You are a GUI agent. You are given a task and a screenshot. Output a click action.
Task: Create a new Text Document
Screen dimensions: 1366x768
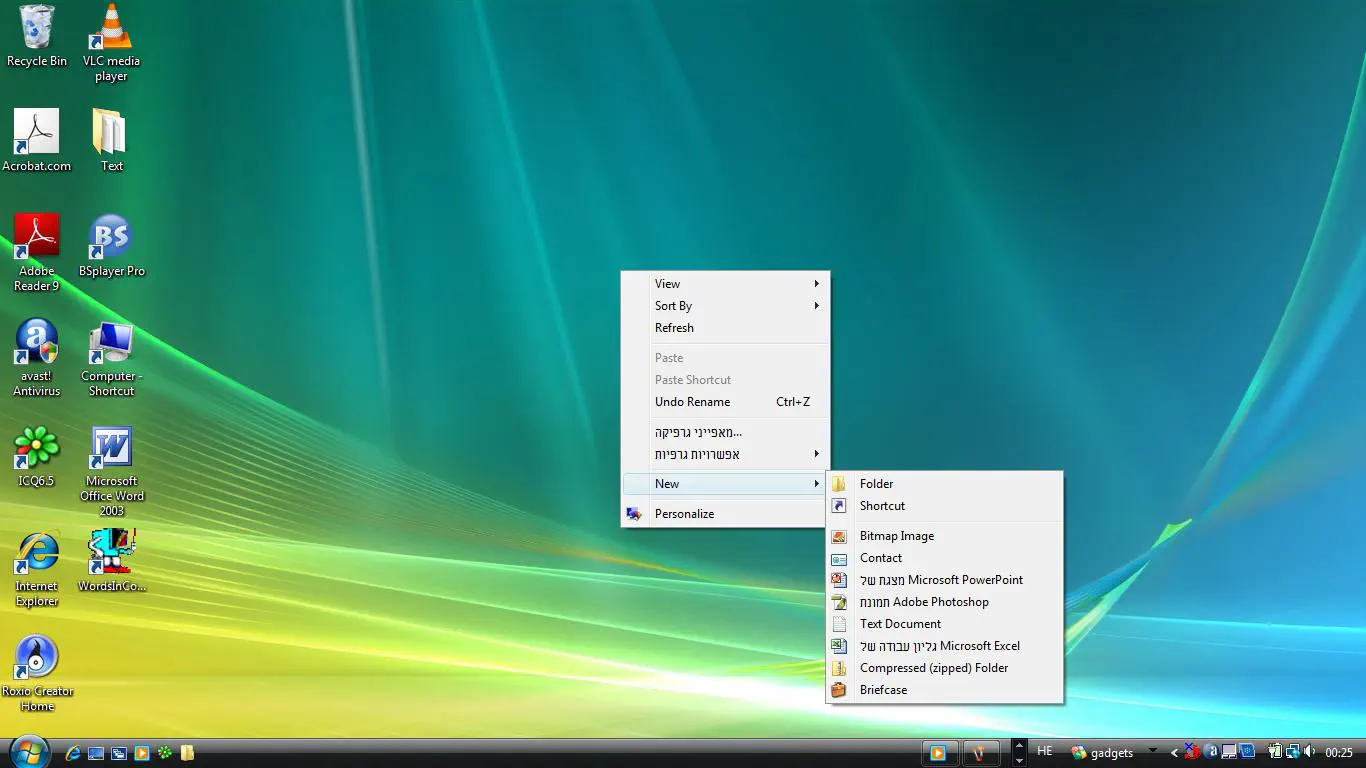tap(900, 624)
